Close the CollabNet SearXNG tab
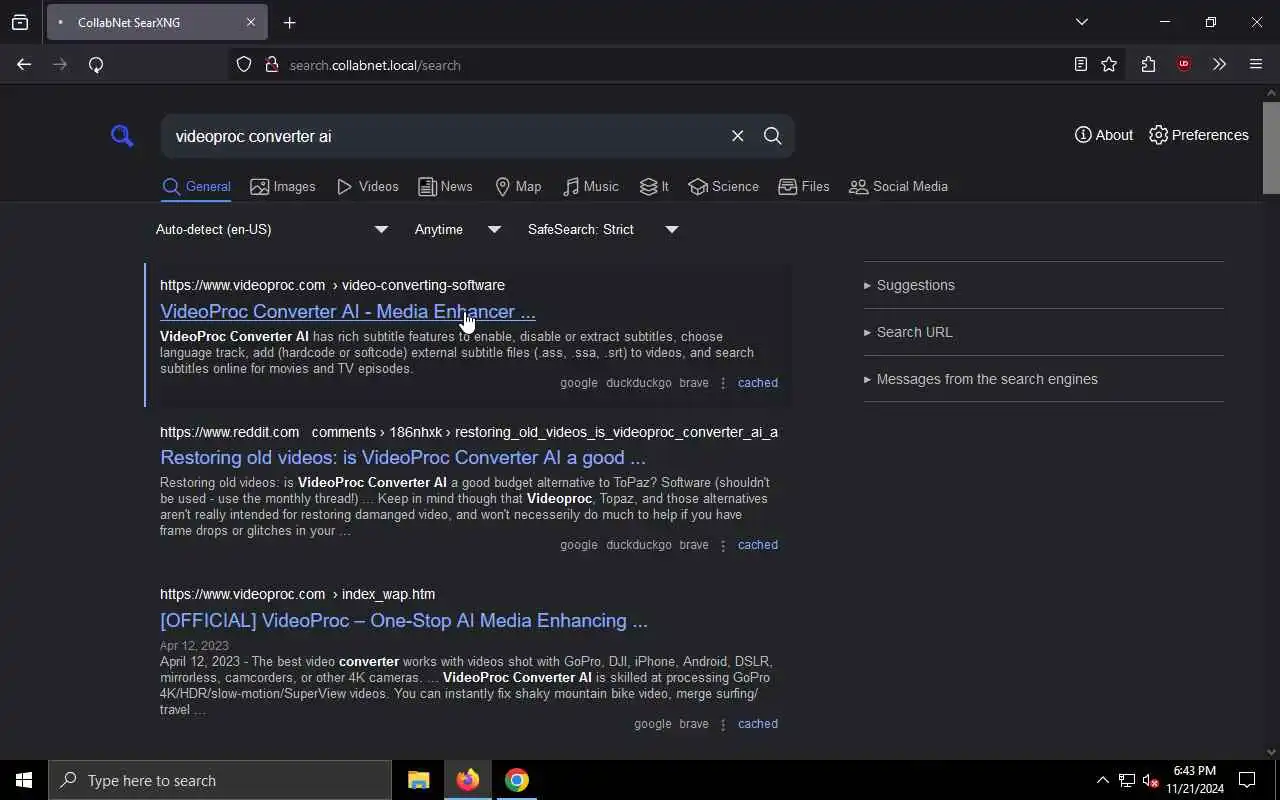 point(251,22)
